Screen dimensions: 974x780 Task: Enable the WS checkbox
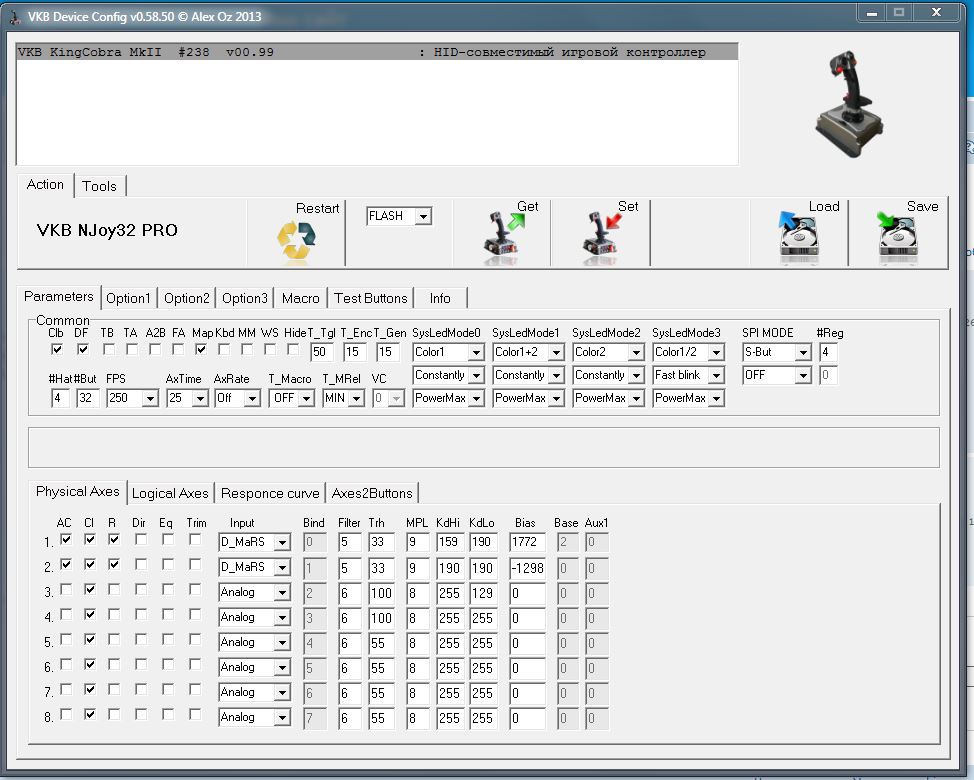coord(270,350)
